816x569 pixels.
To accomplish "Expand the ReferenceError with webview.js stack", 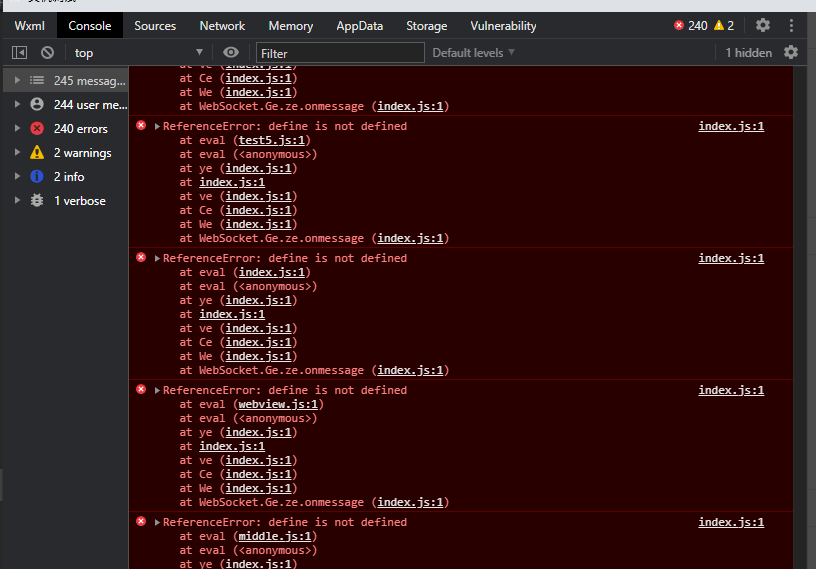I will point(157,390).
